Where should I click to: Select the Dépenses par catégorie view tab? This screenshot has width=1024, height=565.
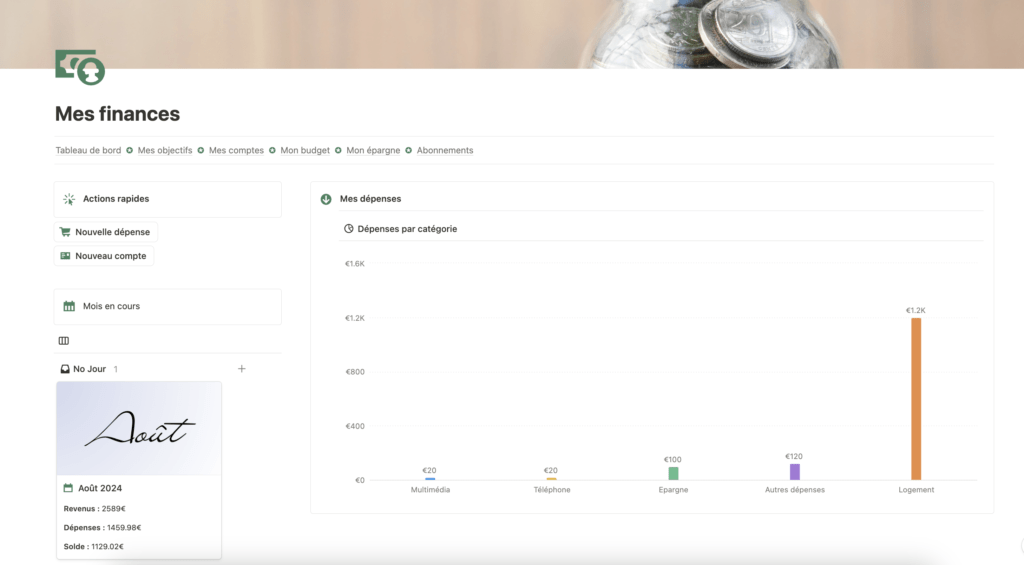pos(407,229)
